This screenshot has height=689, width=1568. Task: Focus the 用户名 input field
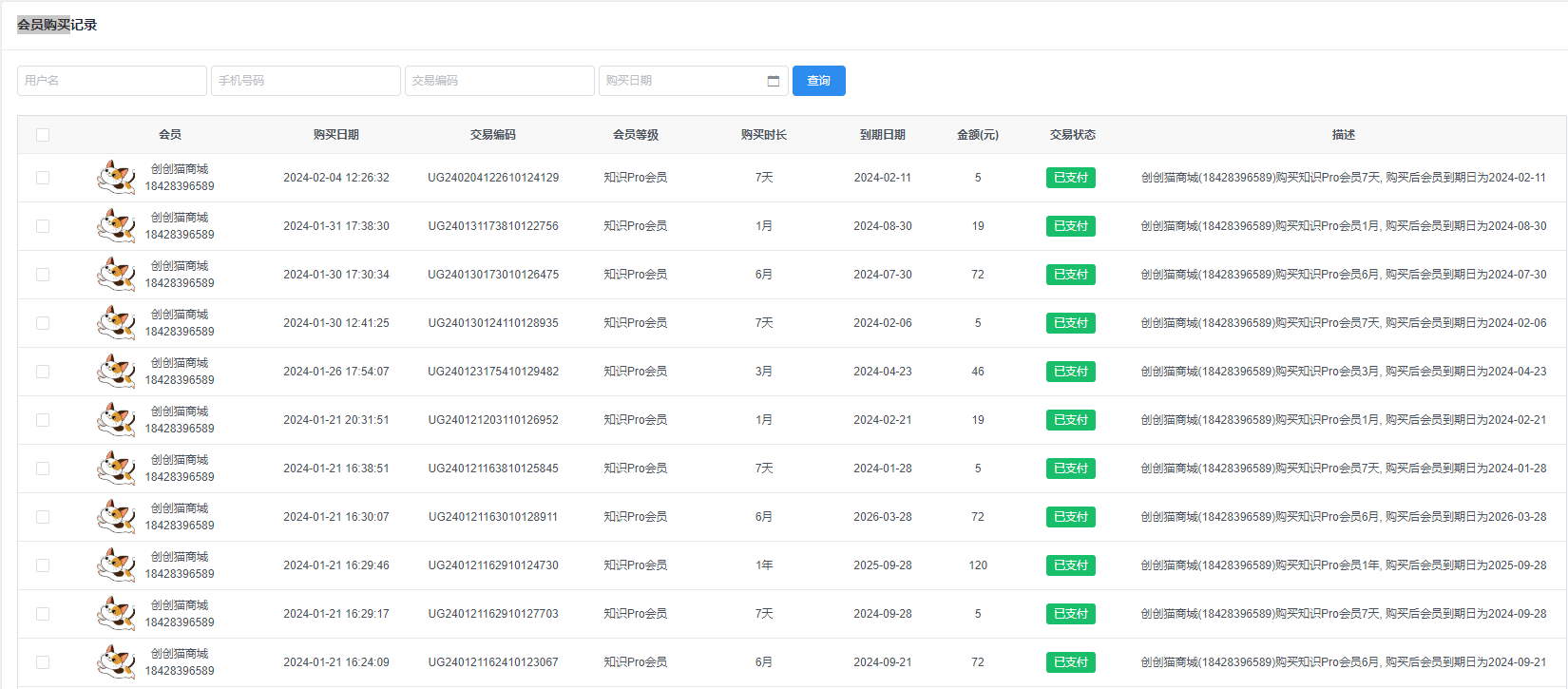(x=112, y=81)
